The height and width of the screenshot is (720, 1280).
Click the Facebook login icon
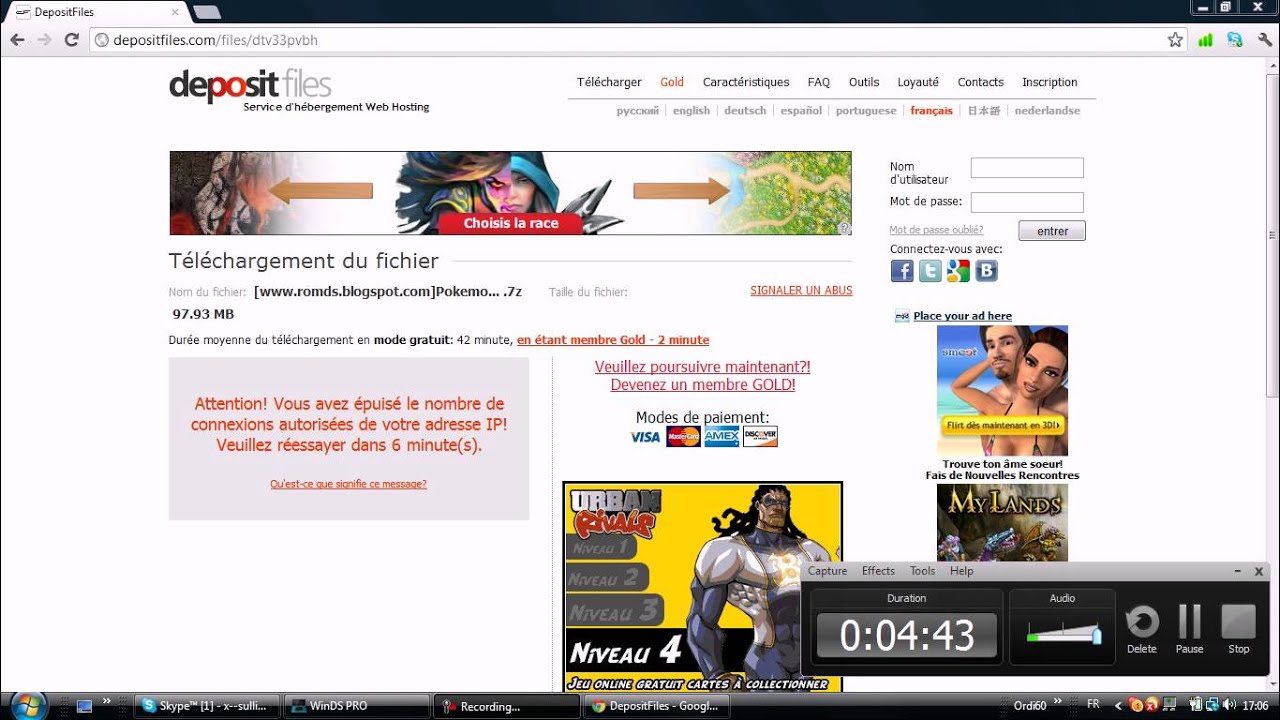coord(902,271)
